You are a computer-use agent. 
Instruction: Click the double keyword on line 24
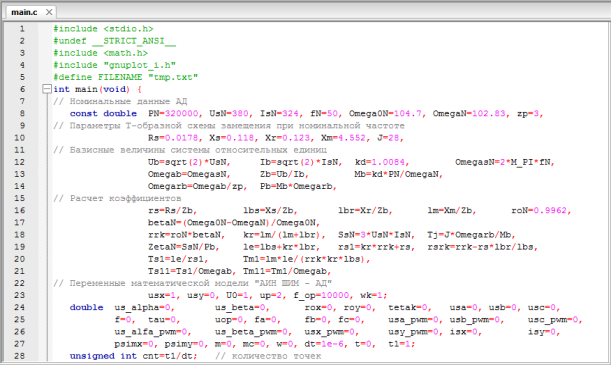click(87, 307)
